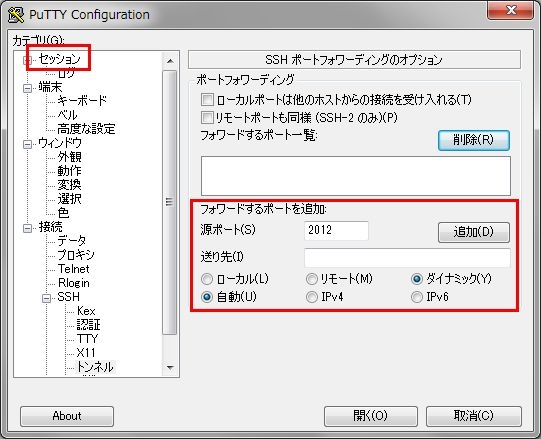Image resolution: width=541 pixels, height=439 pixels.
Task: Select リモート(M) radio button
Action: pyautogui.click(x=312, y=279)
